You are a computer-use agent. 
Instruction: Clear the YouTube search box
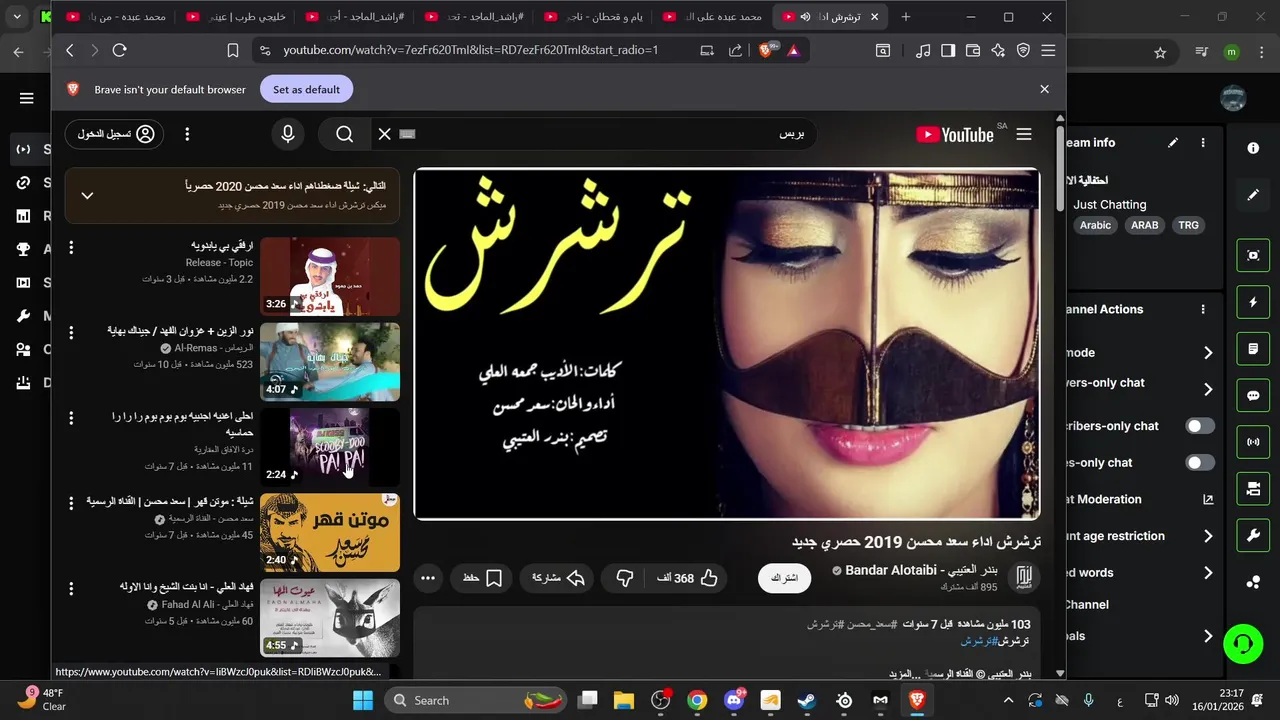tap(384, 134)
